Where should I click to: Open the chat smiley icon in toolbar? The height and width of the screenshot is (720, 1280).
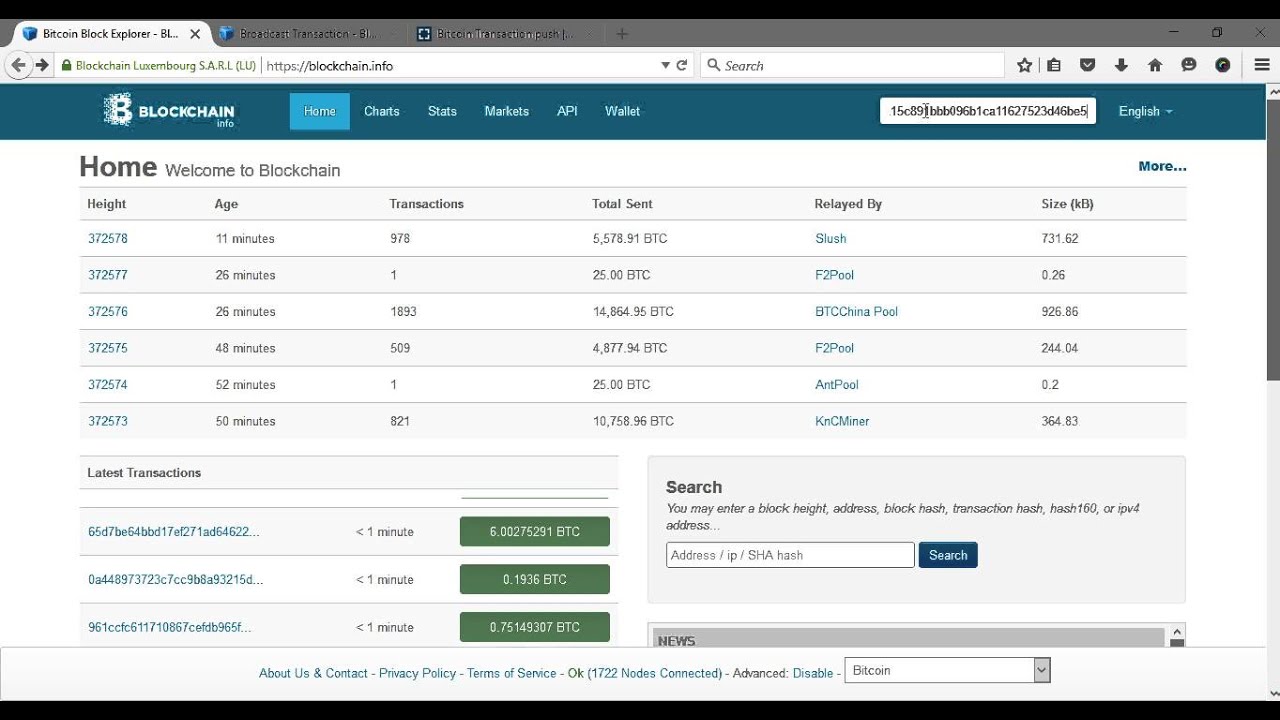(x=1189, y=65)
